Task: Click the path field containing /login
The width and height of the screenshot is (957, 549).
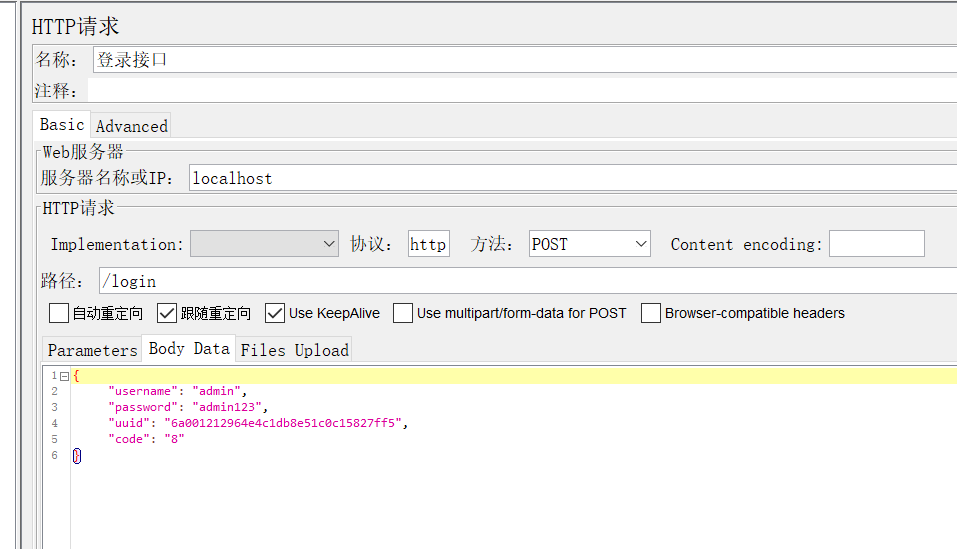Action: pyautogui.click(x=527, y=281)
